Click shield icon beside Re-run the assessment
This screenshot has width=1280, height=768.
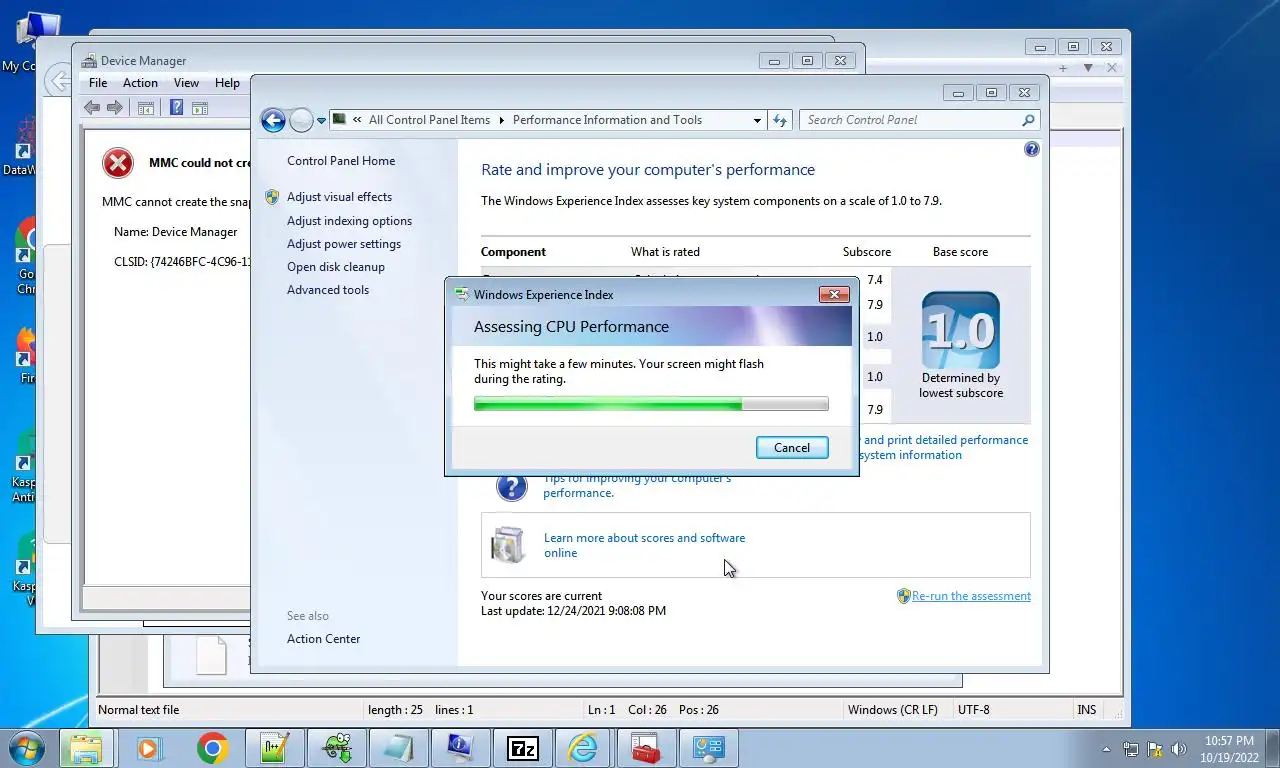point(903,596)
